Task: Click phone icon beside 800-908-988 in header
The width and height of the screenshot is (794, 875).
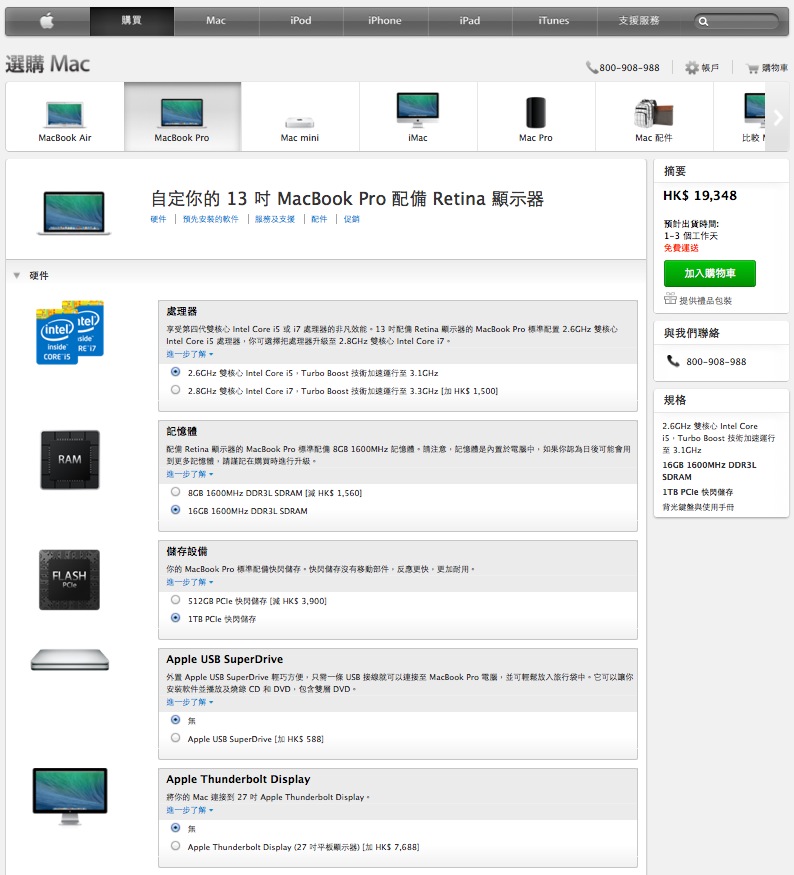Action: click(x=591, y=68)
